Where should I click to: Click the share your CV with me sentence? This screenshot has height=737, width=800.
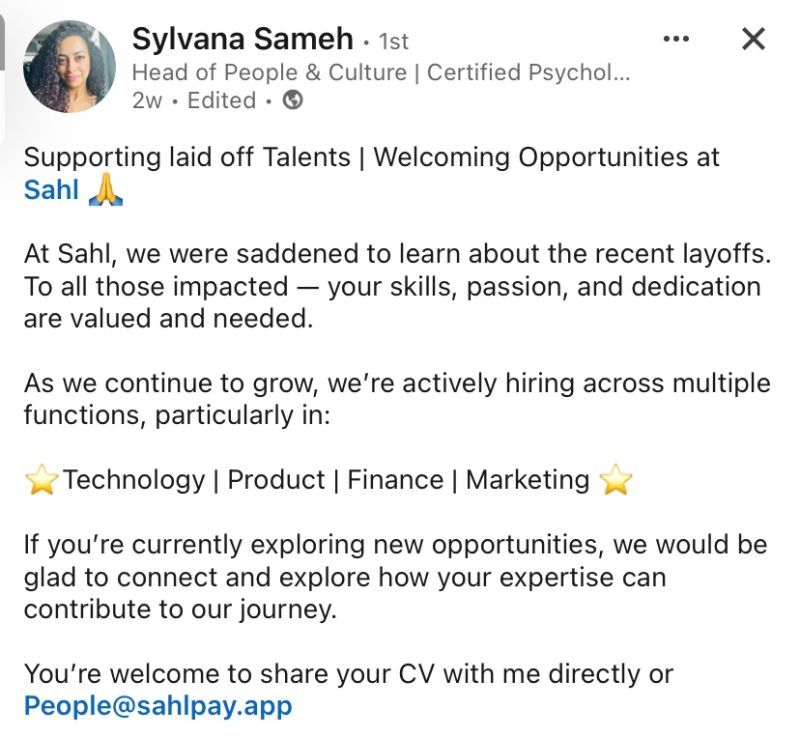[349, 674]
